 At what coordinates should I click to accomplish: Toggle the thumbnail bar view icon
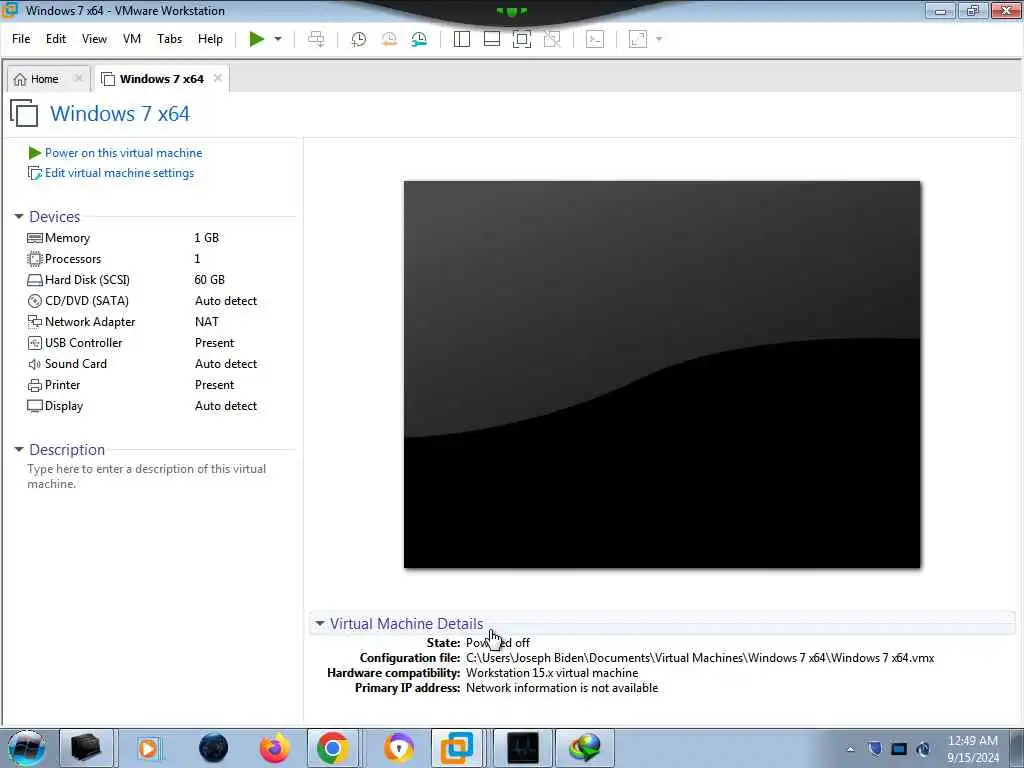coord(492,39)
